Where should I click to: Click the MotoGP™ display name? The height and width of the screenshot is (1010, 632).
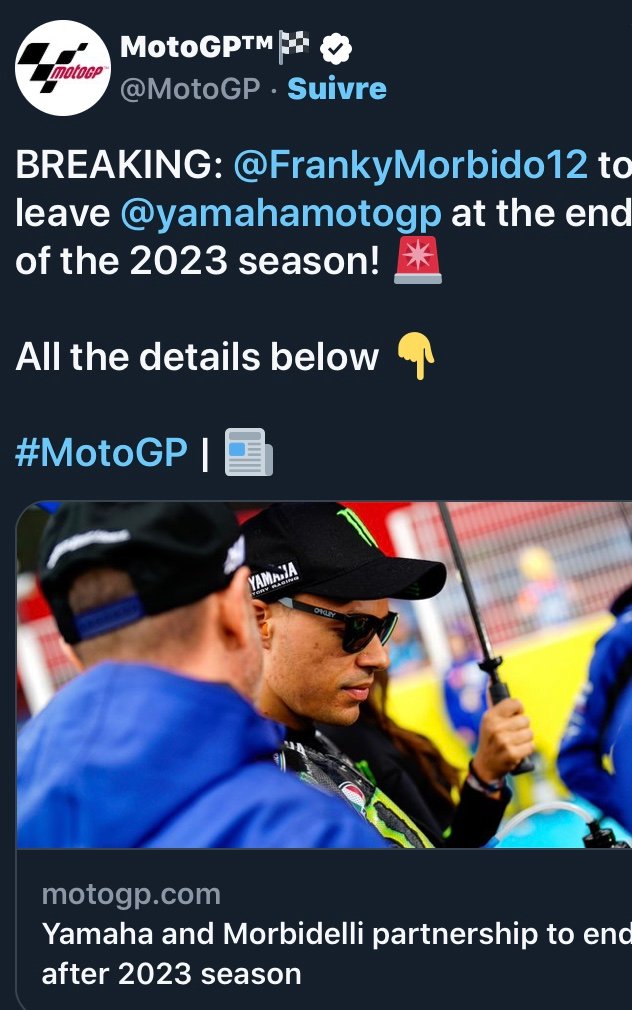point(196,47)
